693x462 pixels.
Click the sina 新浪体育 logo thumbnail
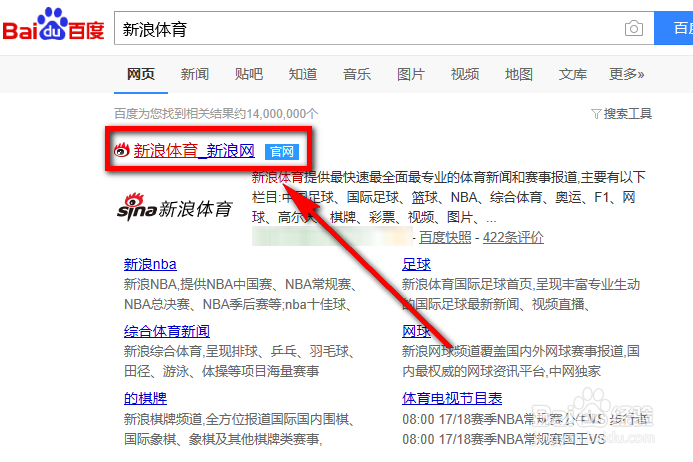click(175, 208)
